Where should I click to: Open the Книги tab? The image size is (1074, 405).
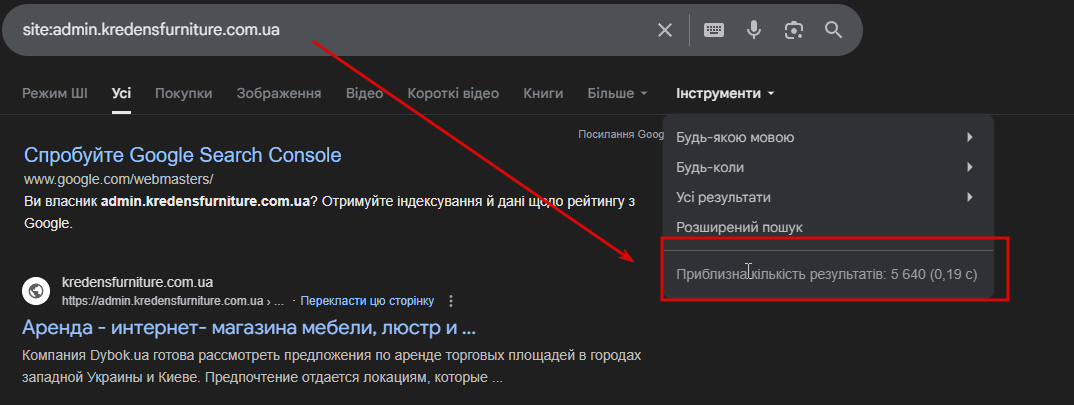[x=543, y=93]
